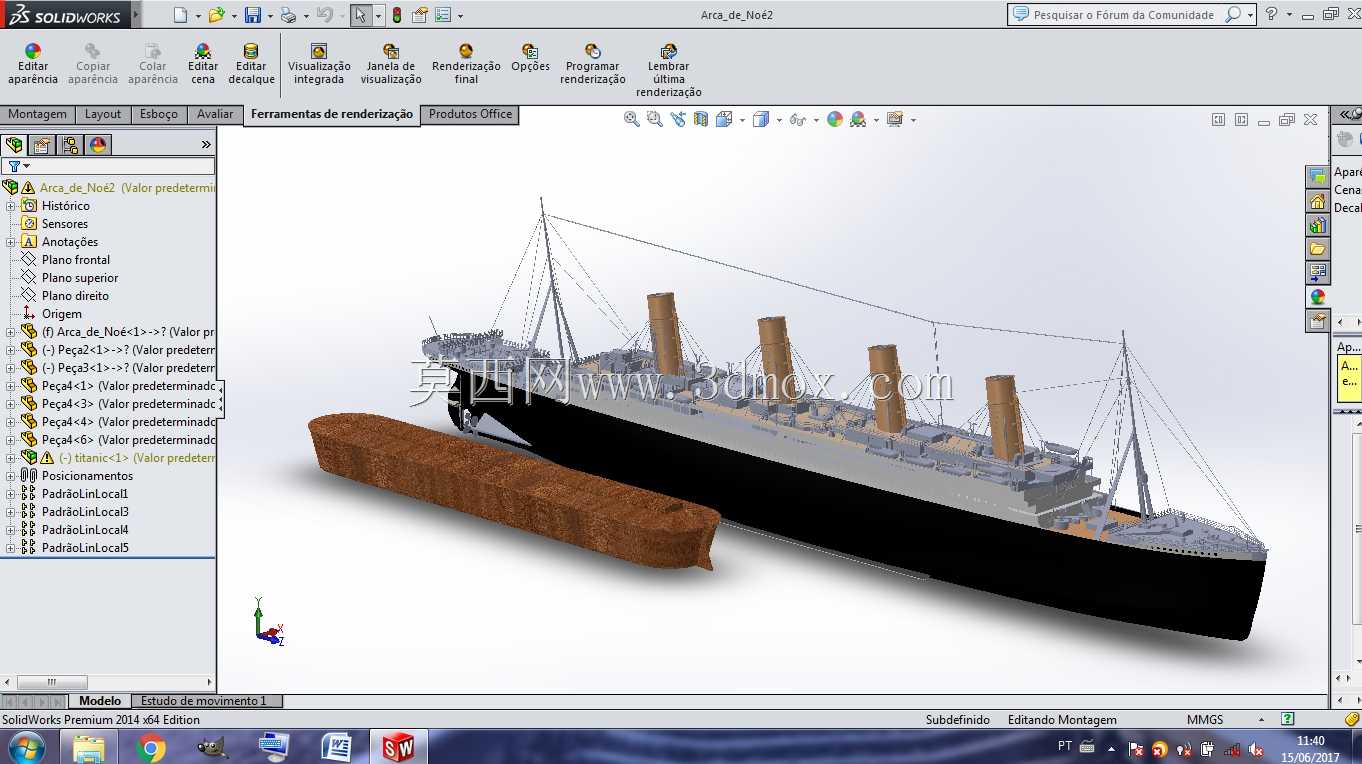Open the file properties icon
Viewport: 1362px width, 764px height.
pyautogui.click(x=420, y=15)
